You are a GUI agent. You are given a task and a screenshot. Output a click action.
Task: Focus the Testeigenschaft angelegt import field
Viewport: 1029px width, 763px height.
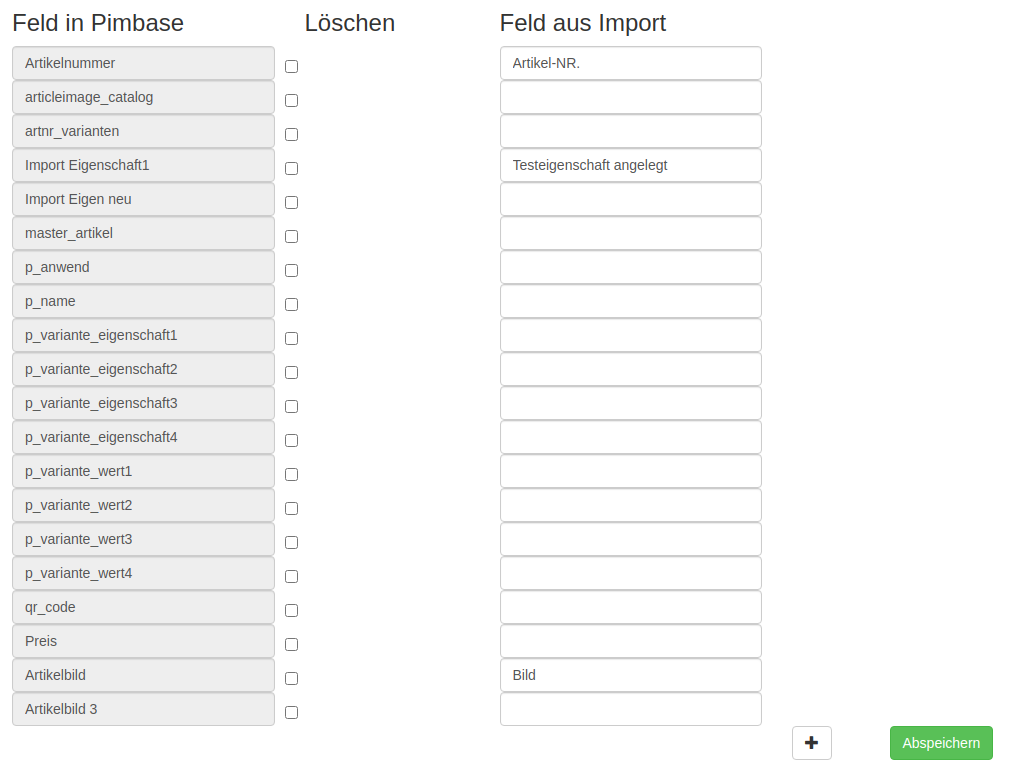[630, 165]
